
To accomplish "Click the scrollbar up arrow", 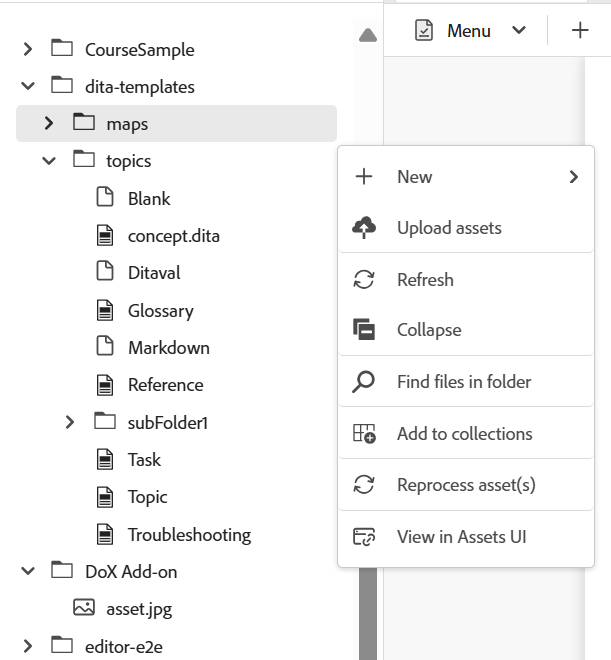I will coord(367,35).
